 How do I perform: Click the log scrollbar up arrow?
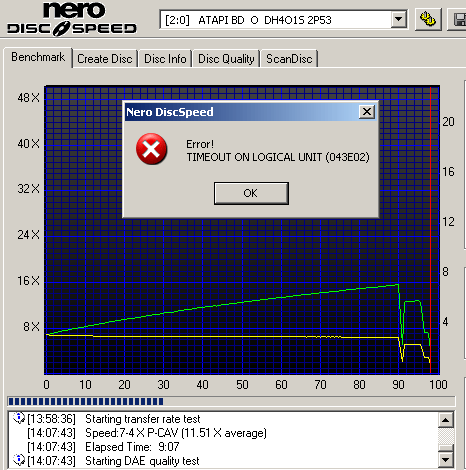pos(446,420)
